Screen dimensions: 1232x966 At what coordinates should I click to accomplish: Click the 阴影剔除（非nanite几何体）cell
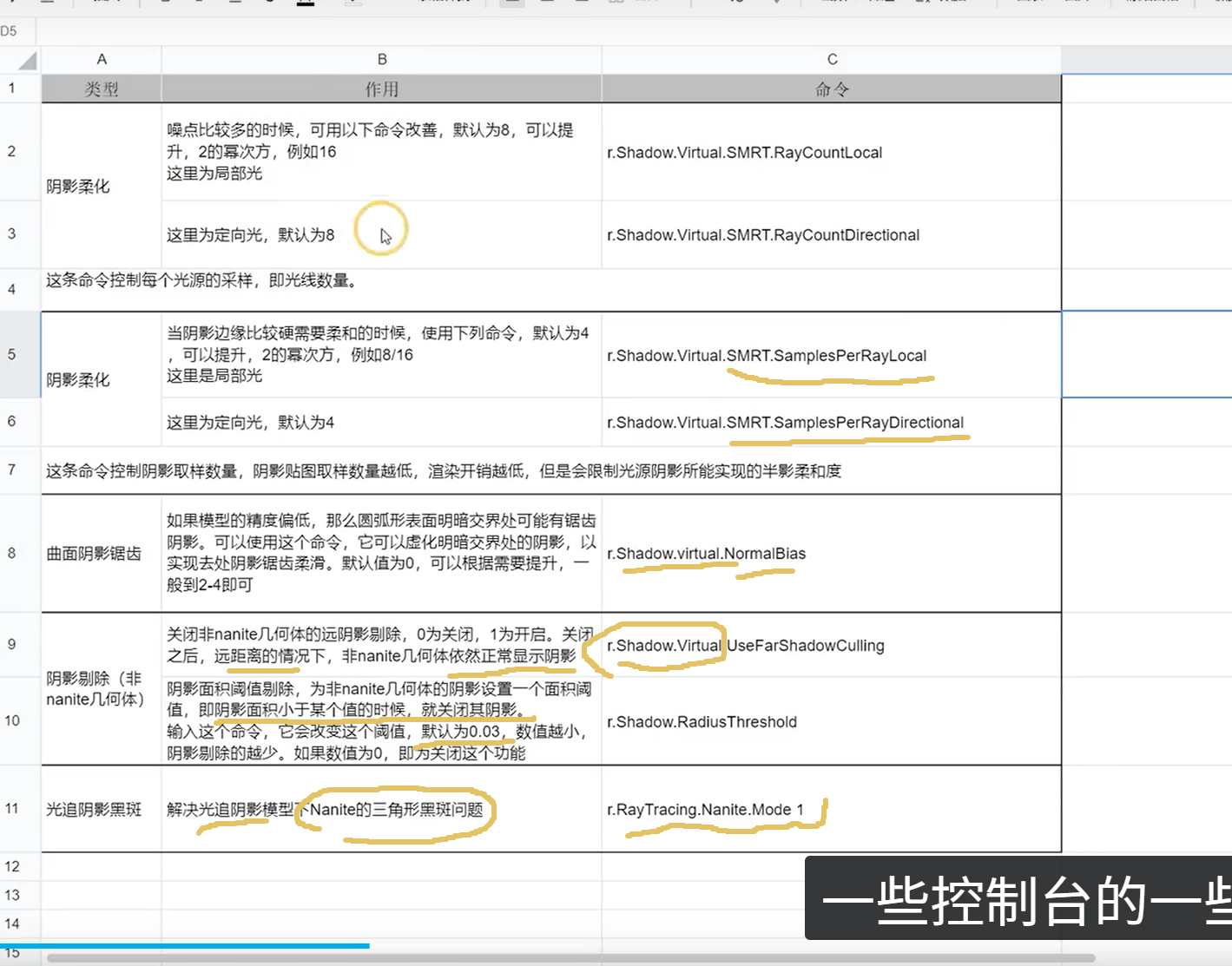point(102,689)
